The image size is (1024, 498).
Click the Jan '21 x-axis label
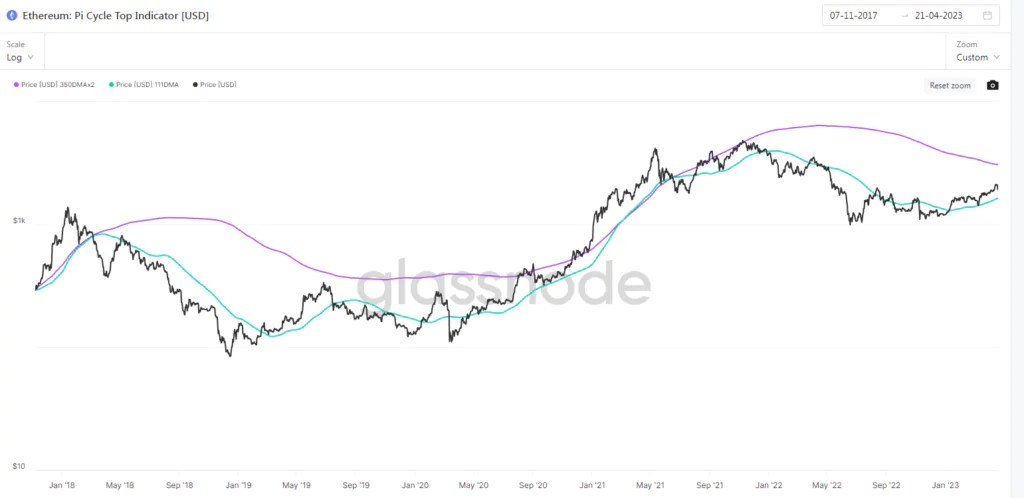[x=593, y=486]
